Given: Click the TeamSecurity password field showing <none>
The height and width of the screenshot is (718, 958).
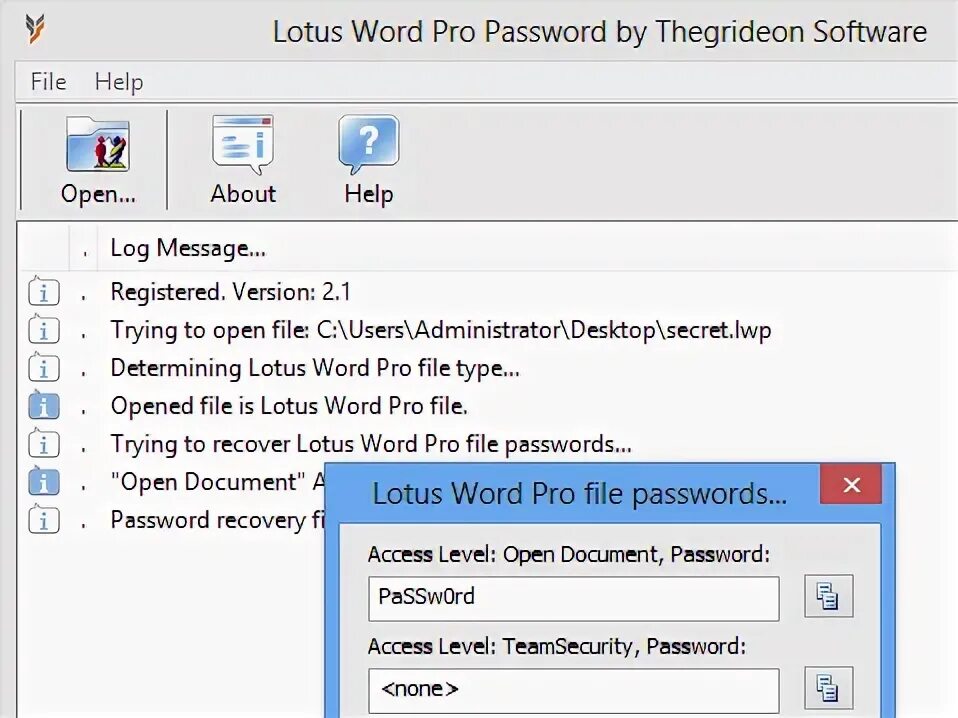Looking at the screenshot, I should tap(574, 691).
